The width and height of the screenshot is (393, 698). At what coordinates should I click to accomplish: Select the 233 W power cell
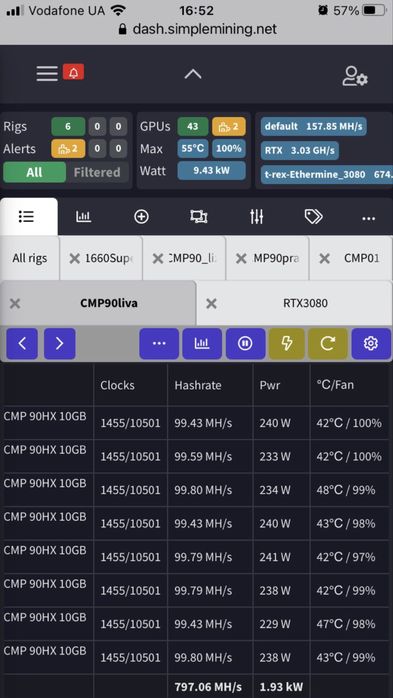tap(275, 457)
